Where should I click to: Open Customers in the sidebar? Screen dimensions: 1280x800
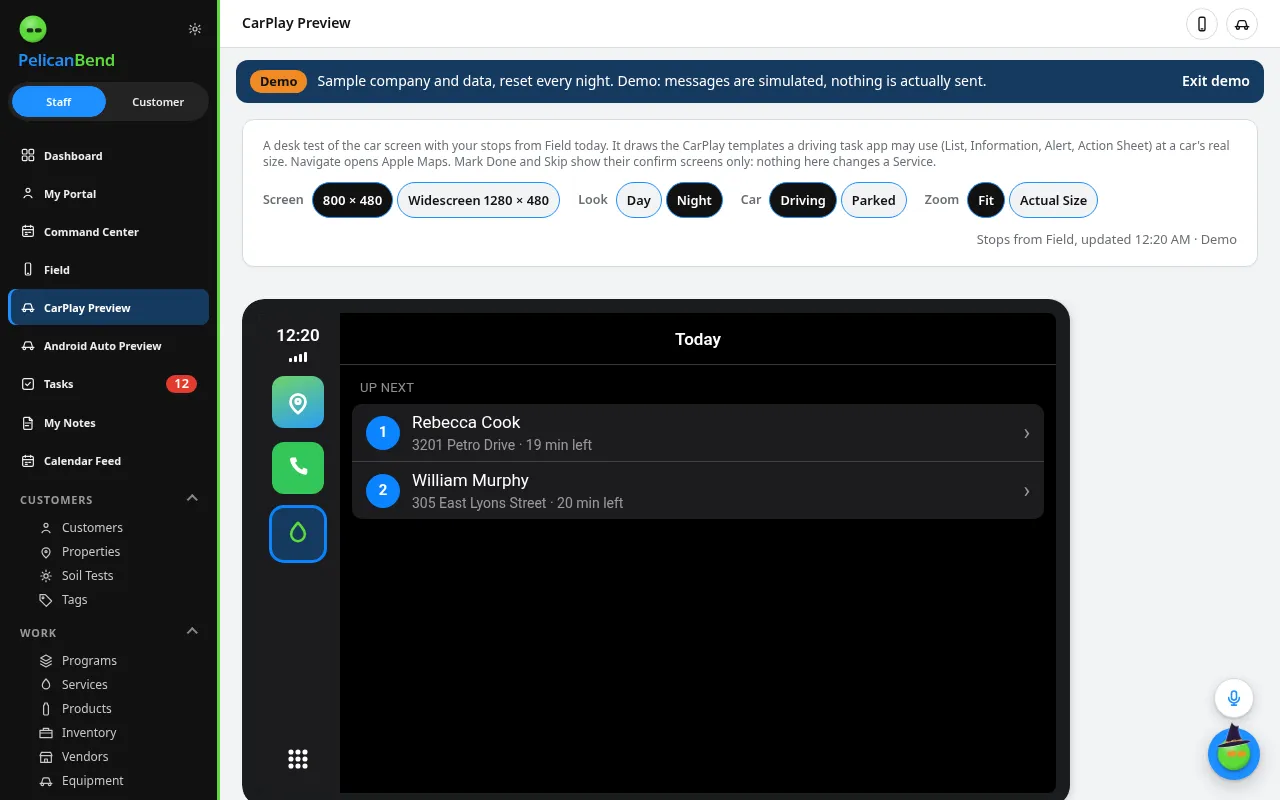tap(92, 528)
